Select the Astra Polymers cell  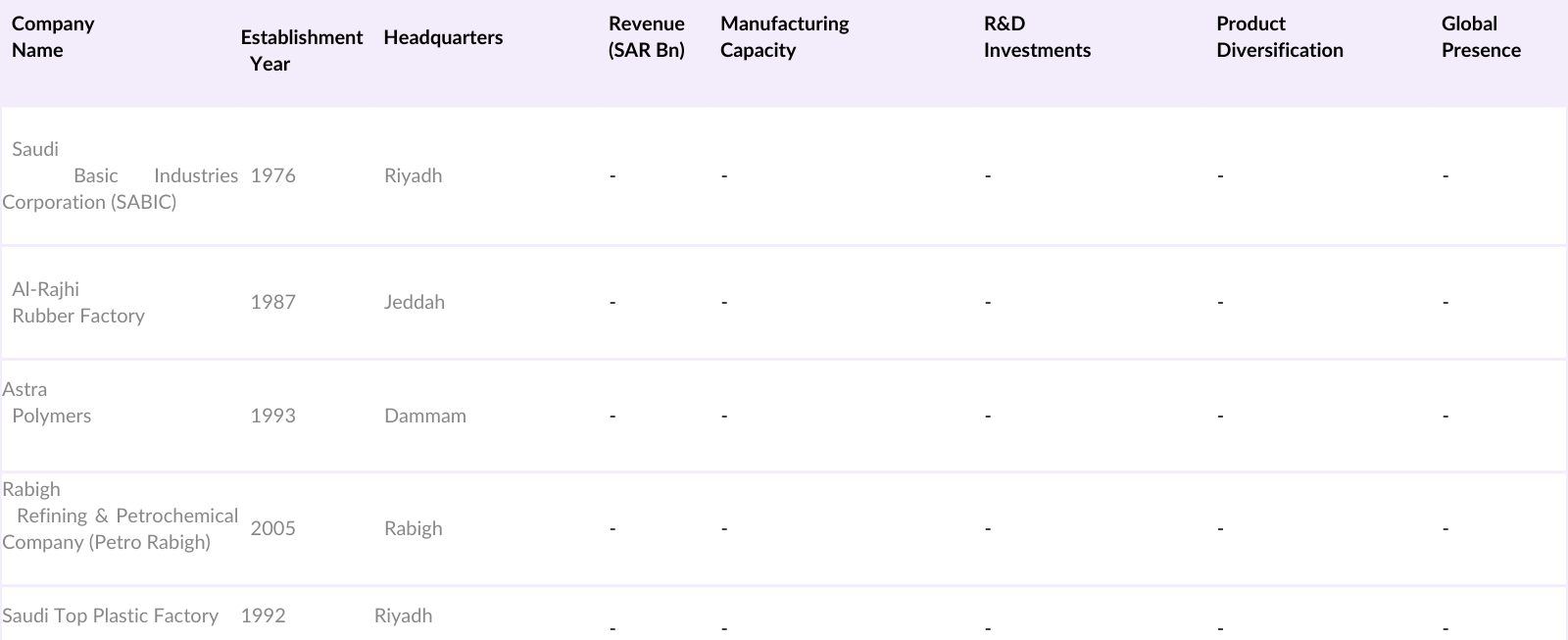coord(51,403)
